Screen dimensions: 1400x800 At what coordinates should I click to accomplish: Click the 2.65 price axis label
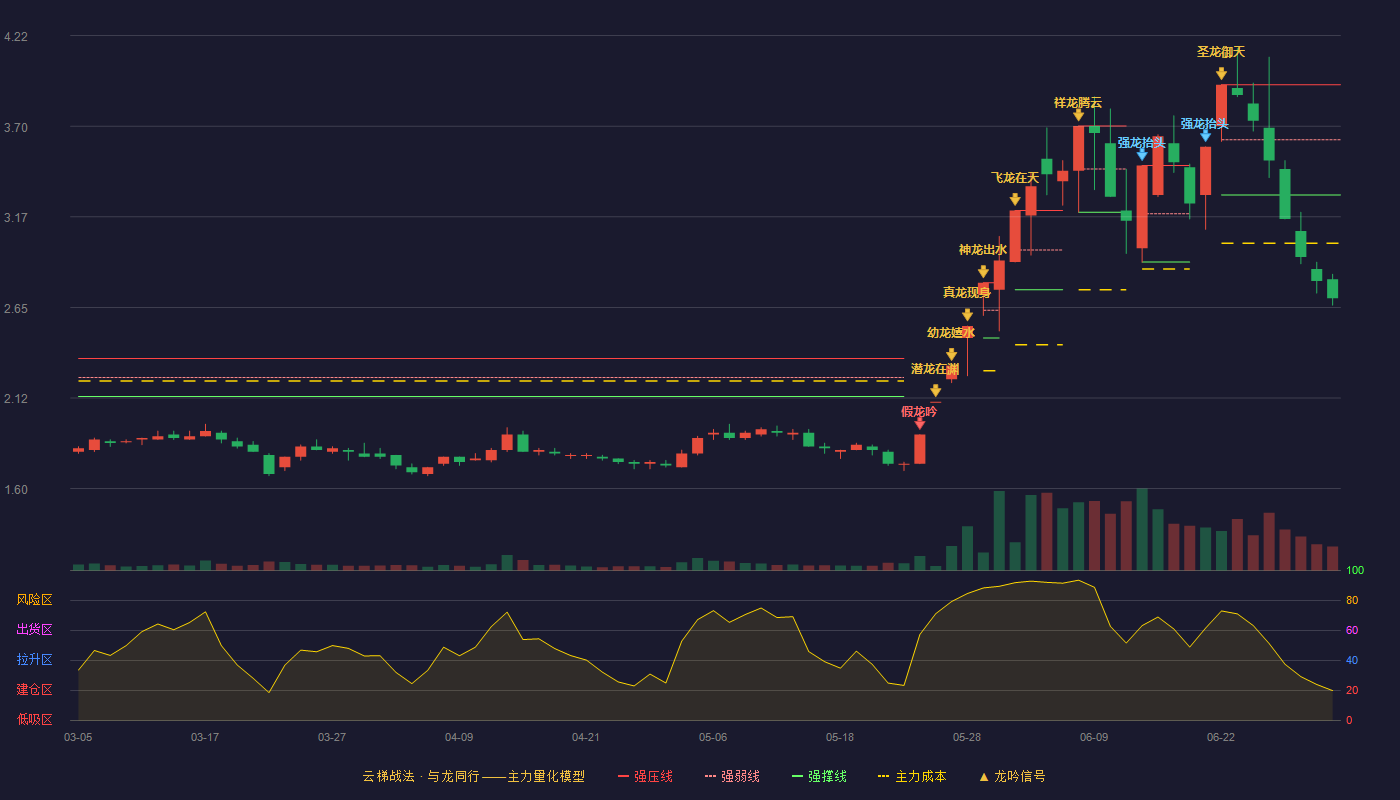tap(16, 309)
